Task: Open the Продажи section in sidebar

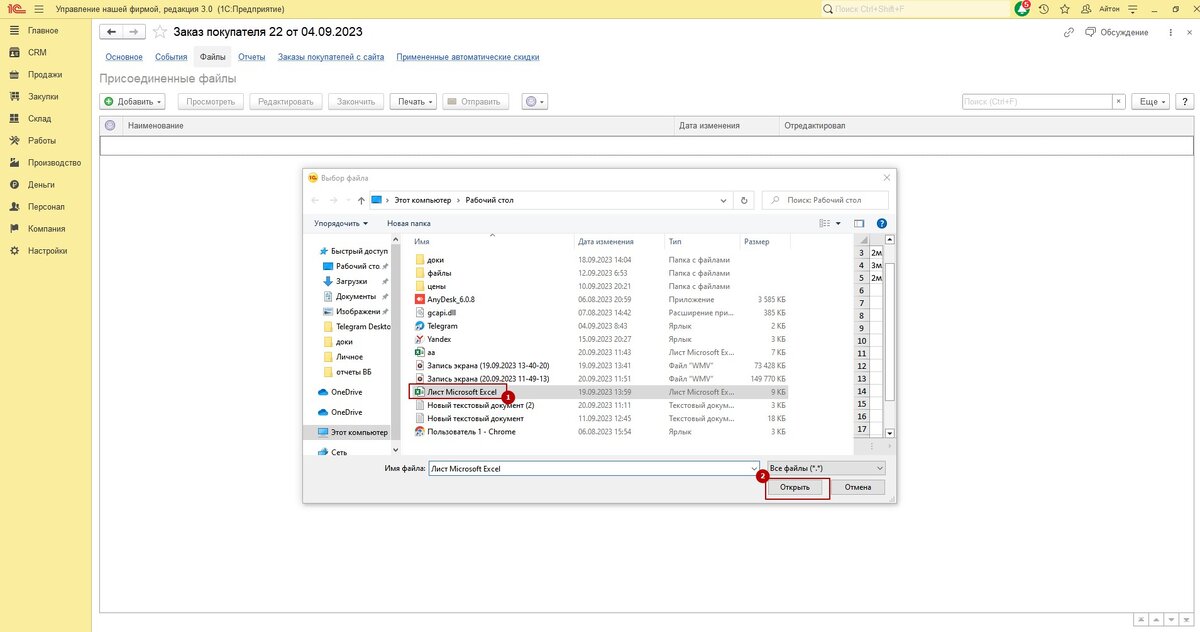Action: (45, 75)
